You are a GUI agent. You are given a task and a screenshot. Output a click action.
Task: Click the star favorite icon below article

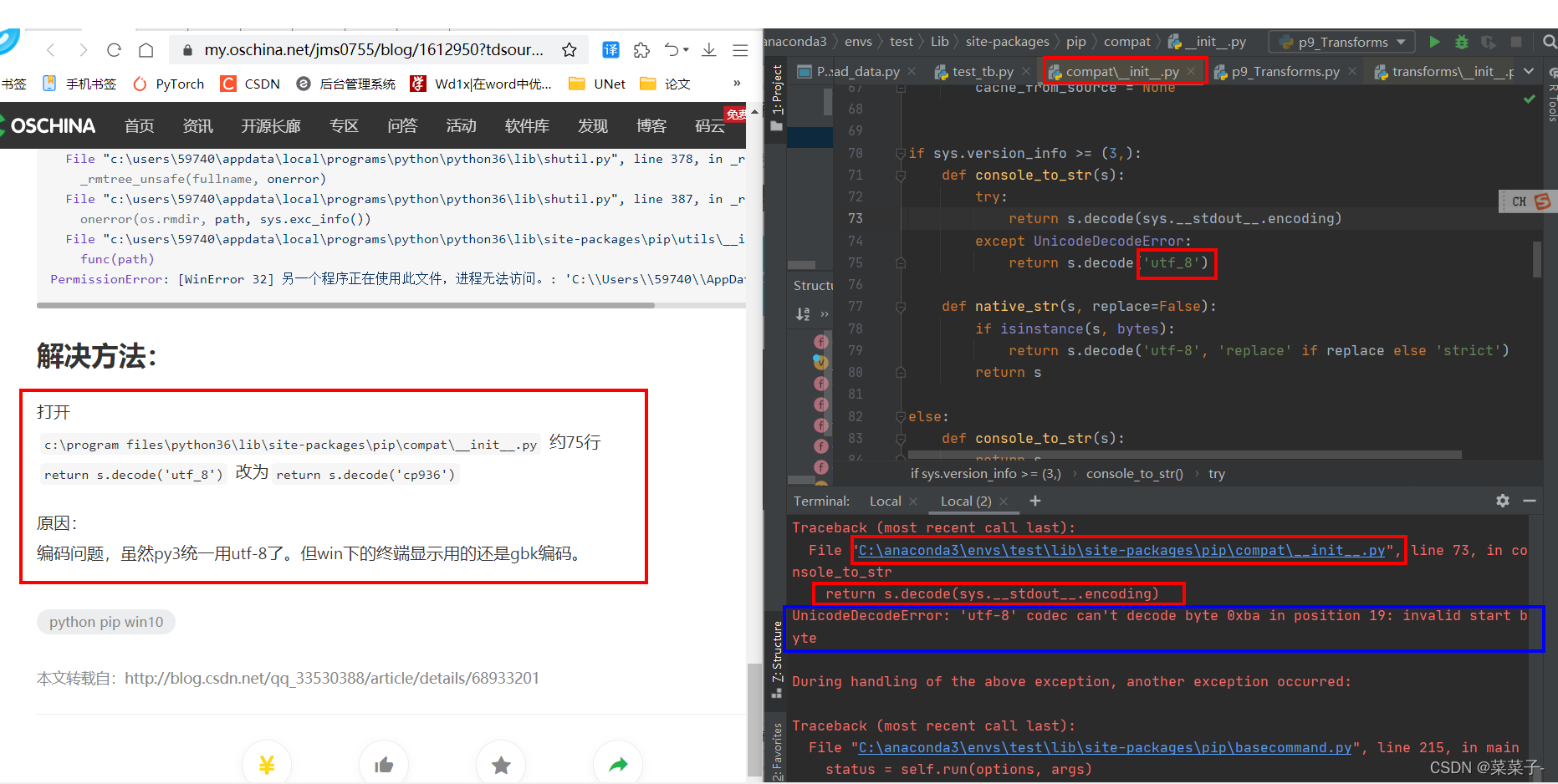[501, 764]
